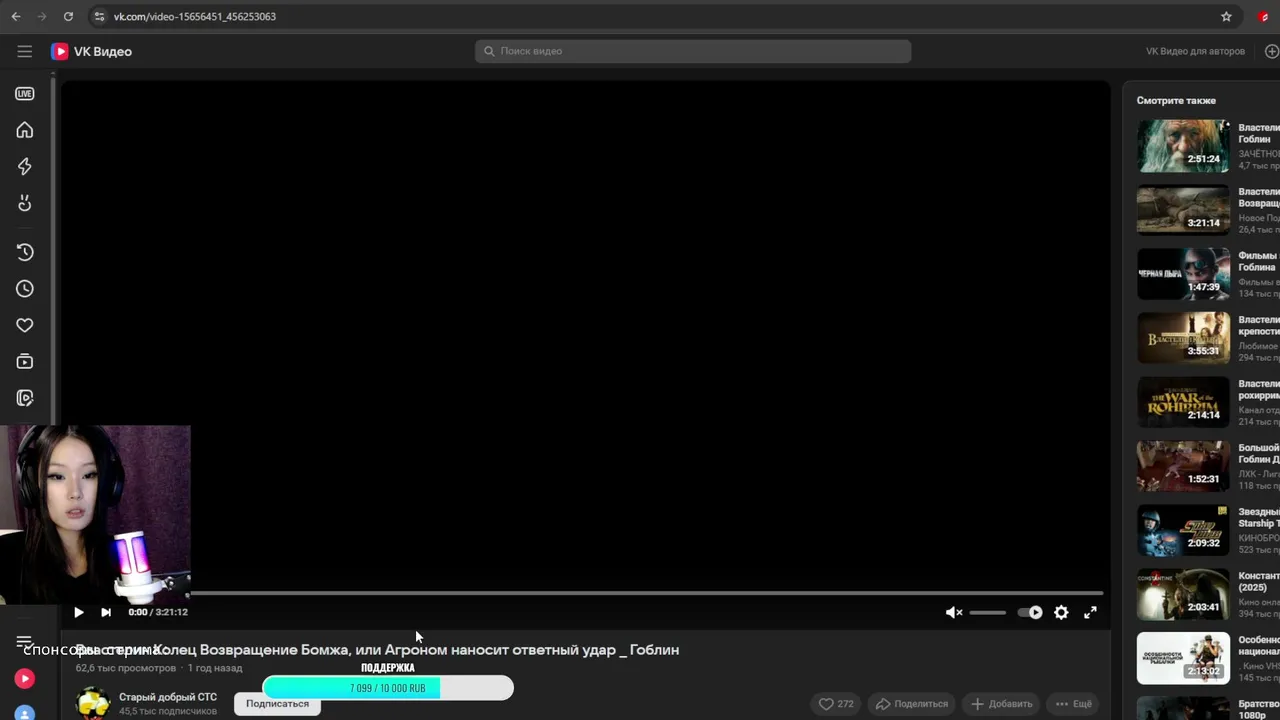Click the Поделиться share button
The image size is (1280, 720).
[912, 704]
